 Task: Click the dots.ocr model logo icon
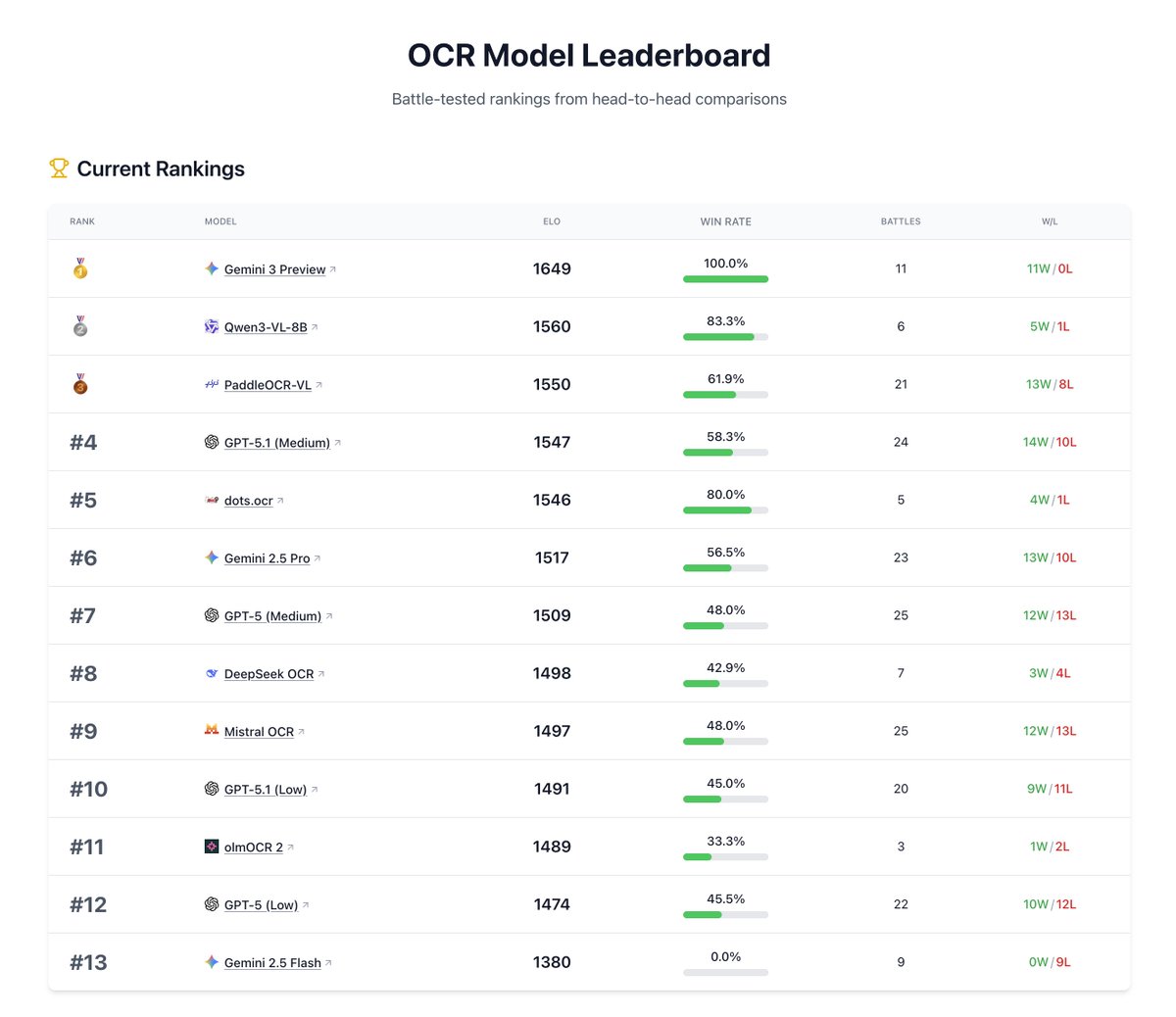[211, 501]
